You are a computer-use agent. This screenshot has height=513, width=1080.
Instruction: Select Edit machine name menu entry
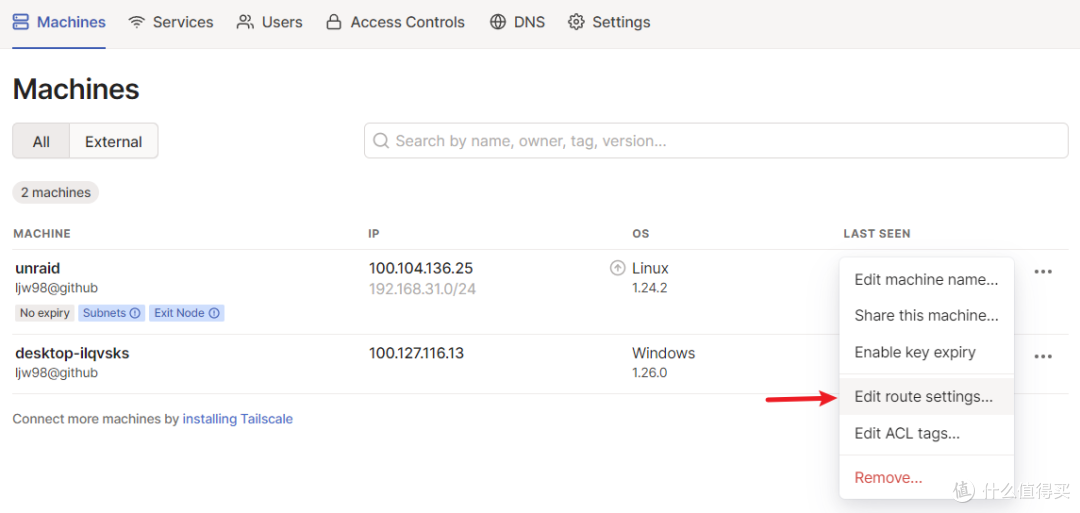926,280
